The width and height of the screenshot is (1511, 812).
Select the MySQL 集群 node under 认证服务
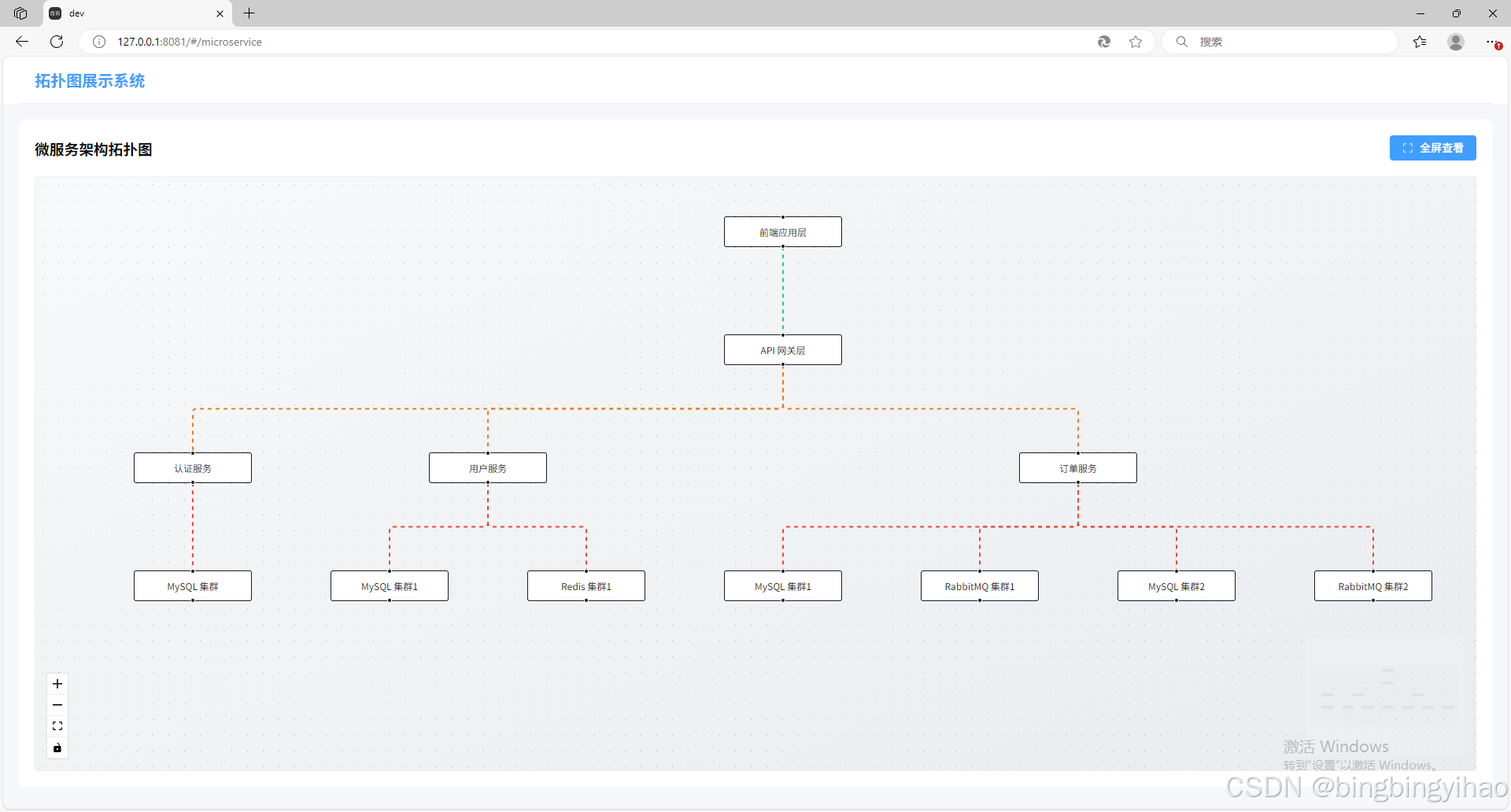click(x=193, y=586)
